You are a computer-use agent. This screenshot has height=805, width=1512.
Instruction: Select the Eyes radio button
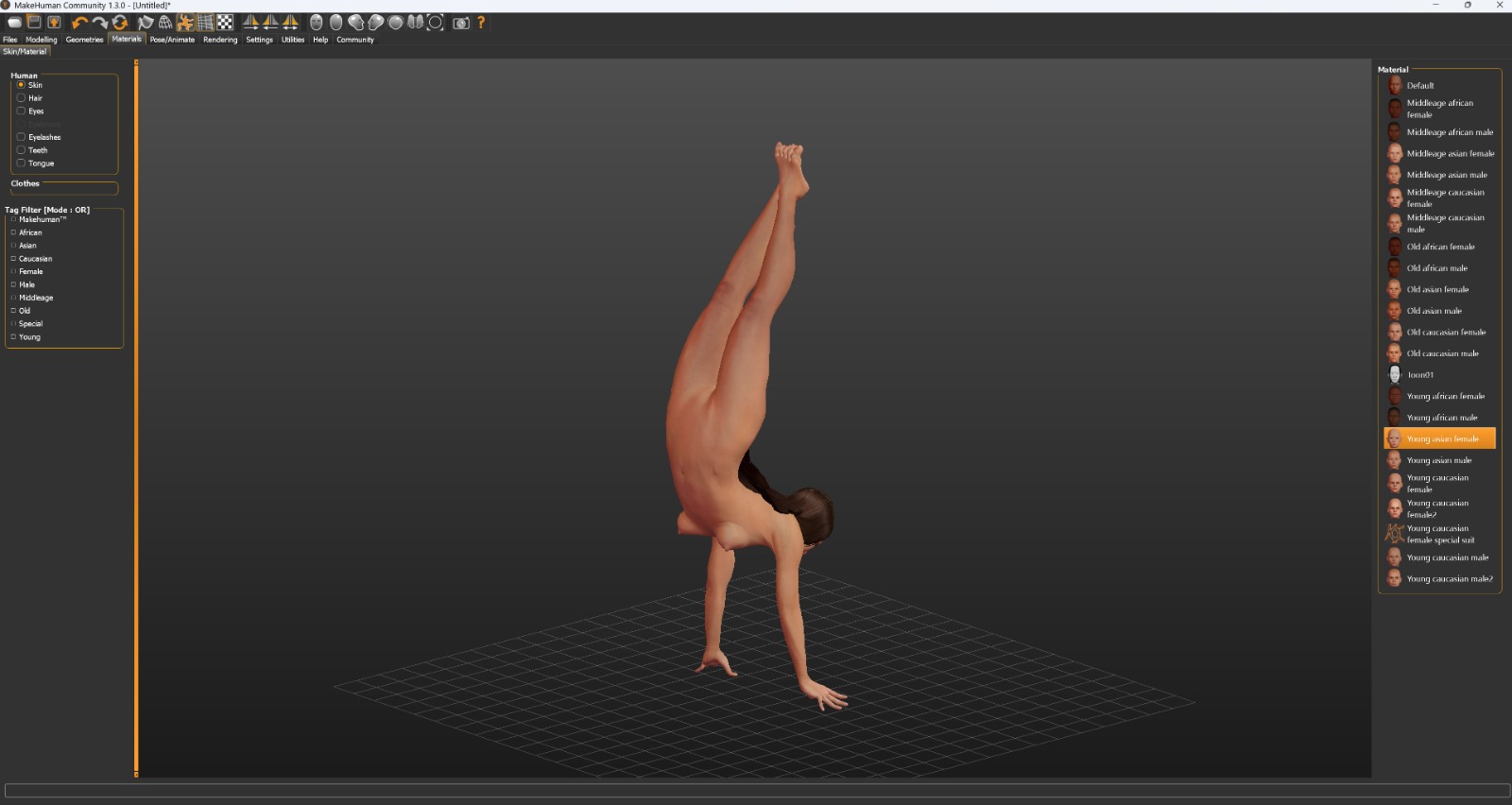coord(21,111)
